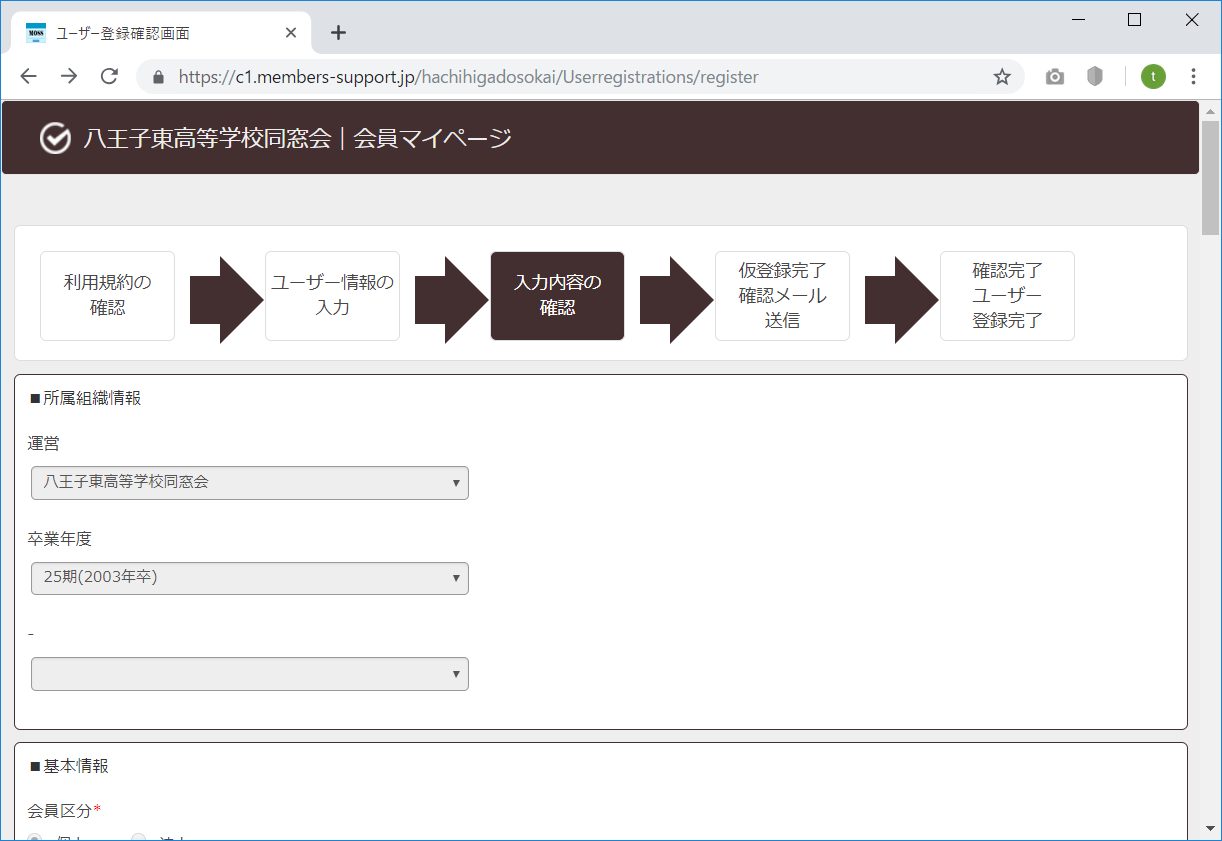Open Chrome three-dot menu

pos(1193,77)
